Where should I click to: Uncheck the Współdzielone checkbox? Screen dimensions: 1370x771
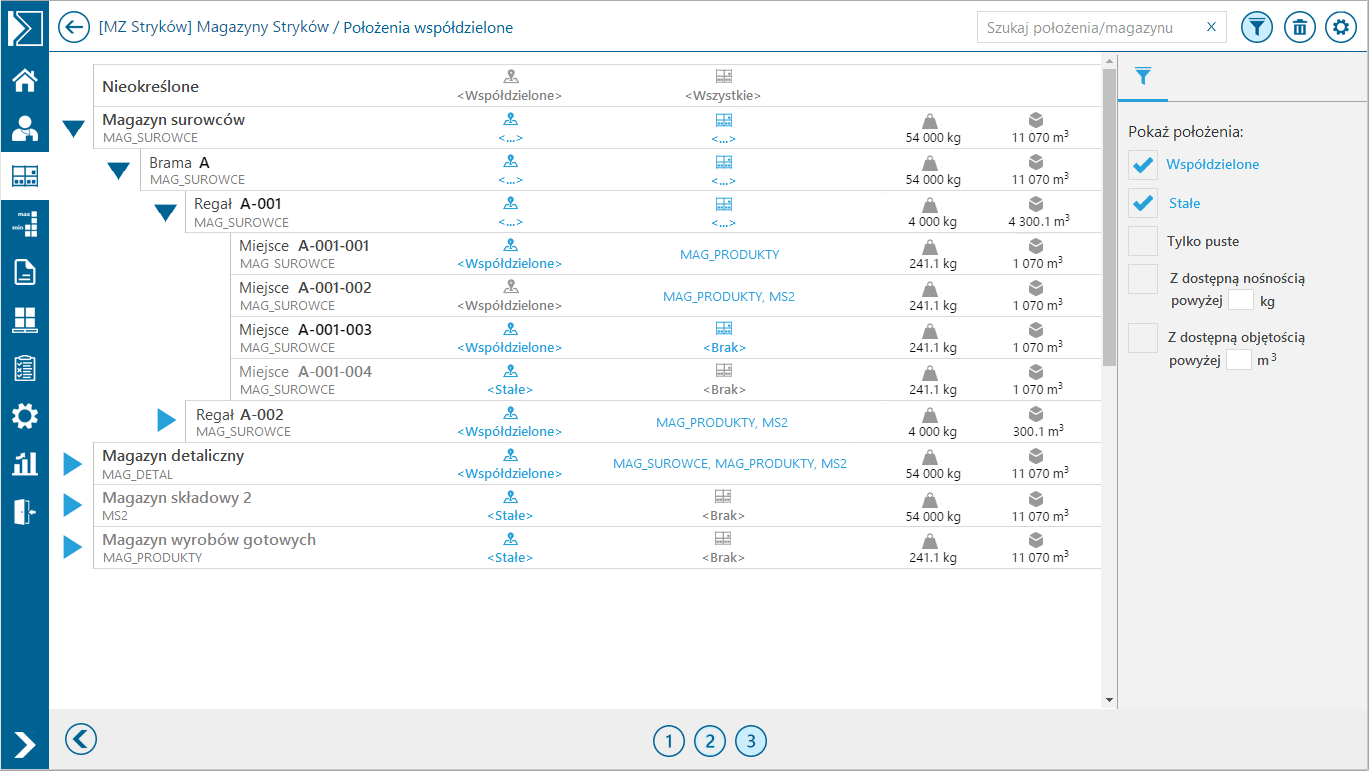1143,165
